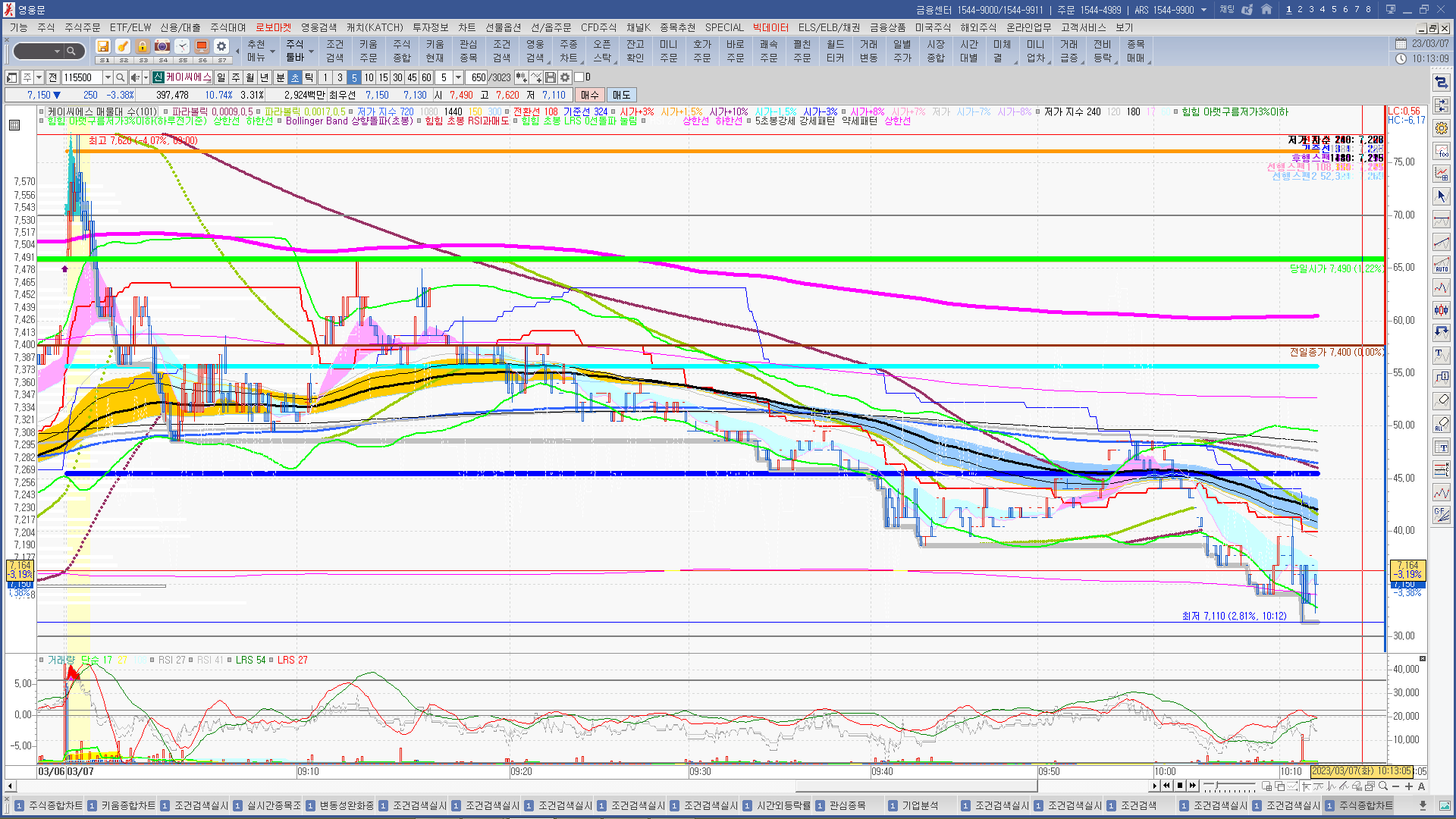
Task: Open the interval dropdown arrow next to 5
Action: 458,77
